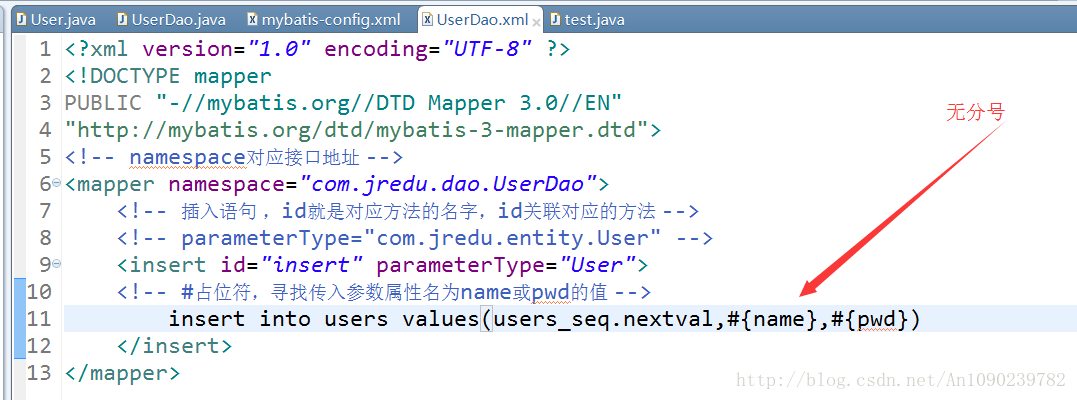Click the 'parameterType="User"' attribute on line 9
This screenshot has height=400, width=1077.
pos(505,265)
